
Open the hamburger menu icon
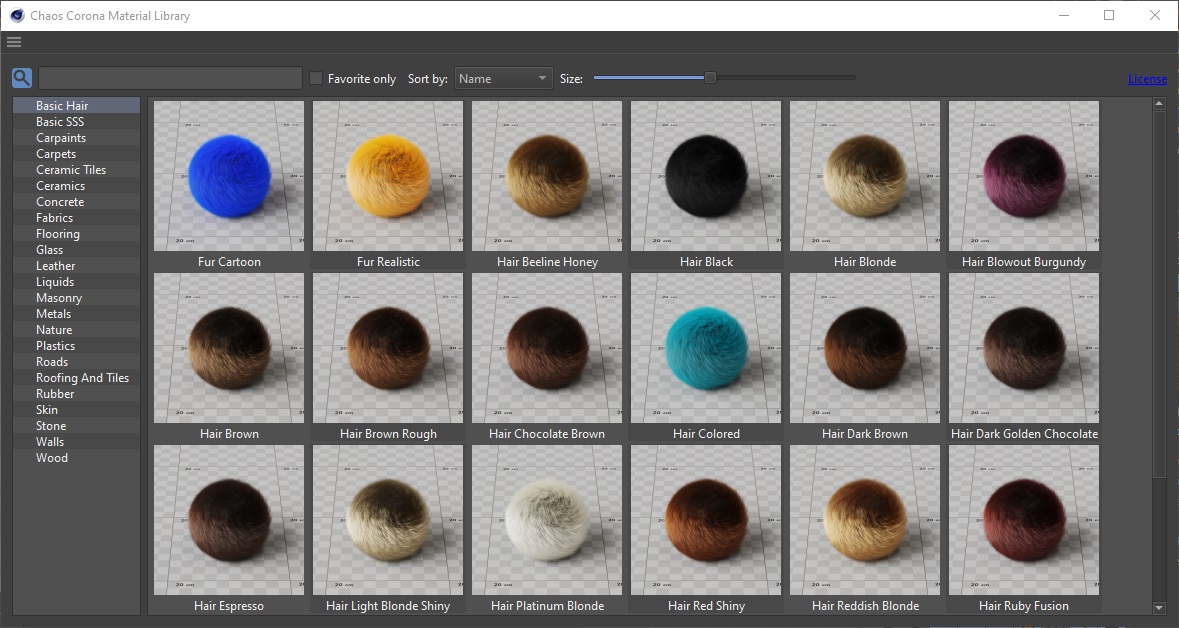[14, 42]
